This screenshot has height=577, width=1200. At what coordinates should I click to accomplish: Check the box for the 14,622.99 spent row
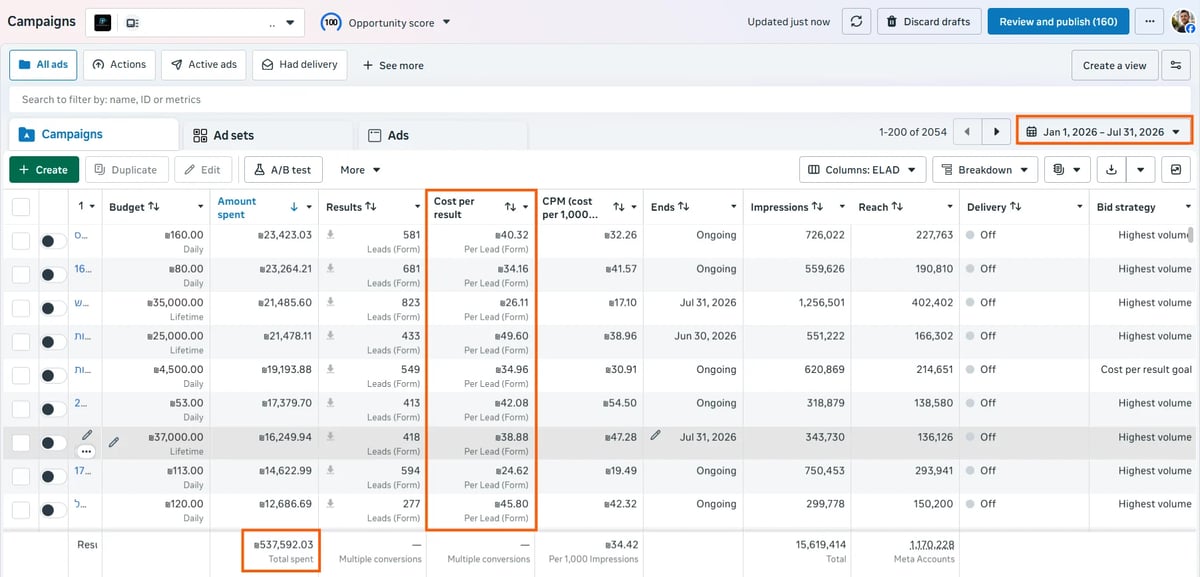point(21,477)
